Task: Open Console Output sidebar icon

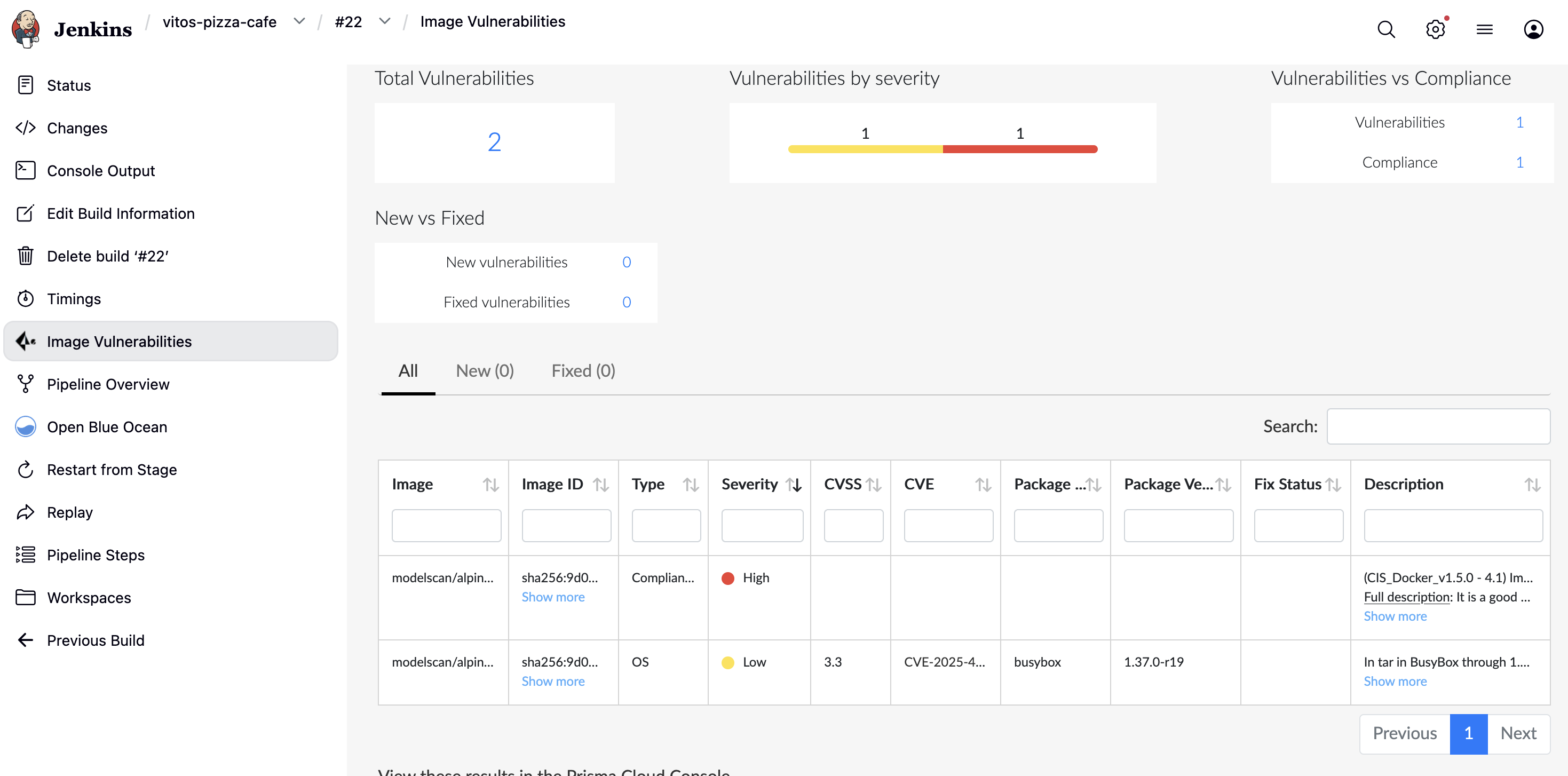Action: (x=26, y=170)
